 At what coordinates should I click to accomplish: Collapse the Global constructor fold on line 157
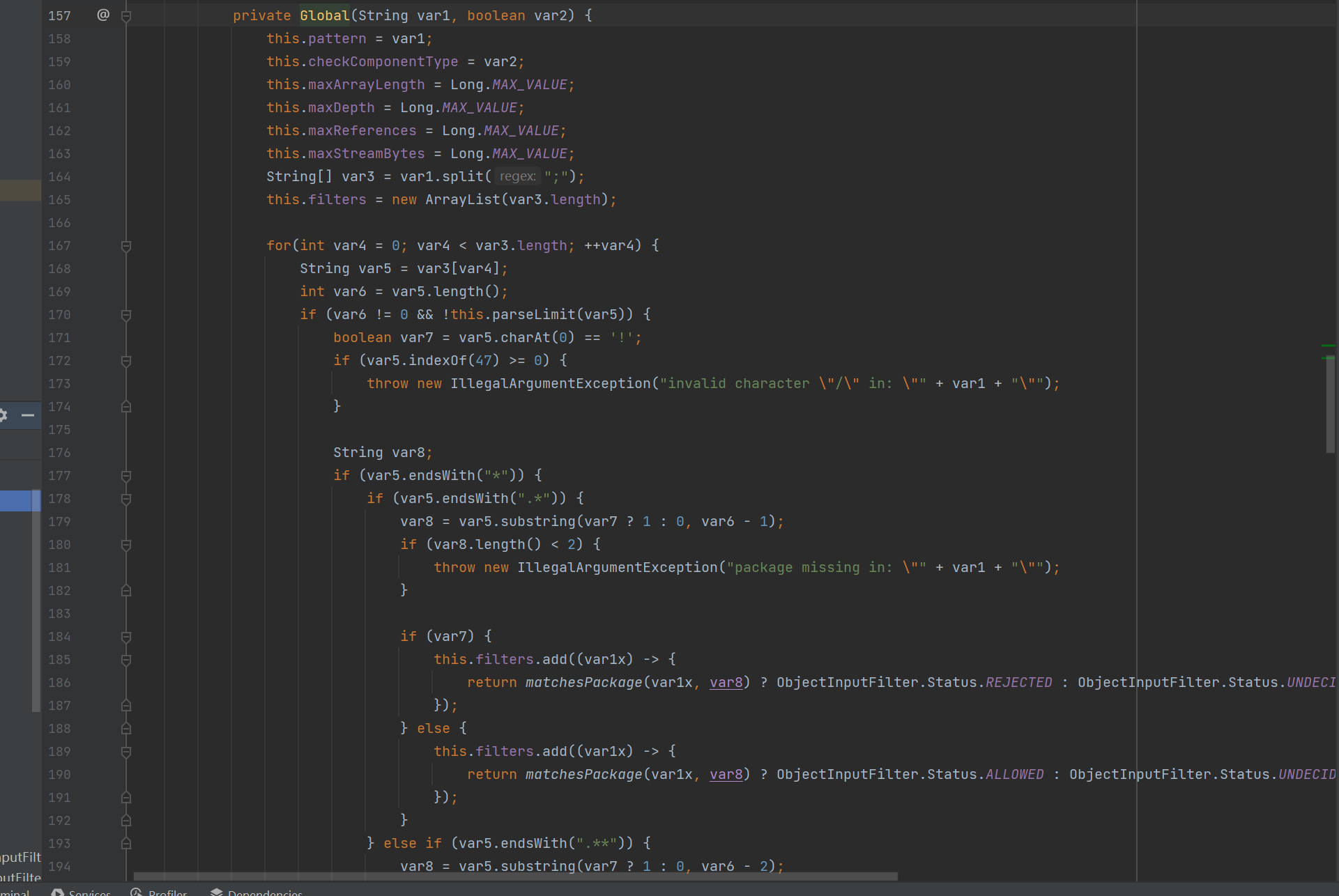[126, 15]
